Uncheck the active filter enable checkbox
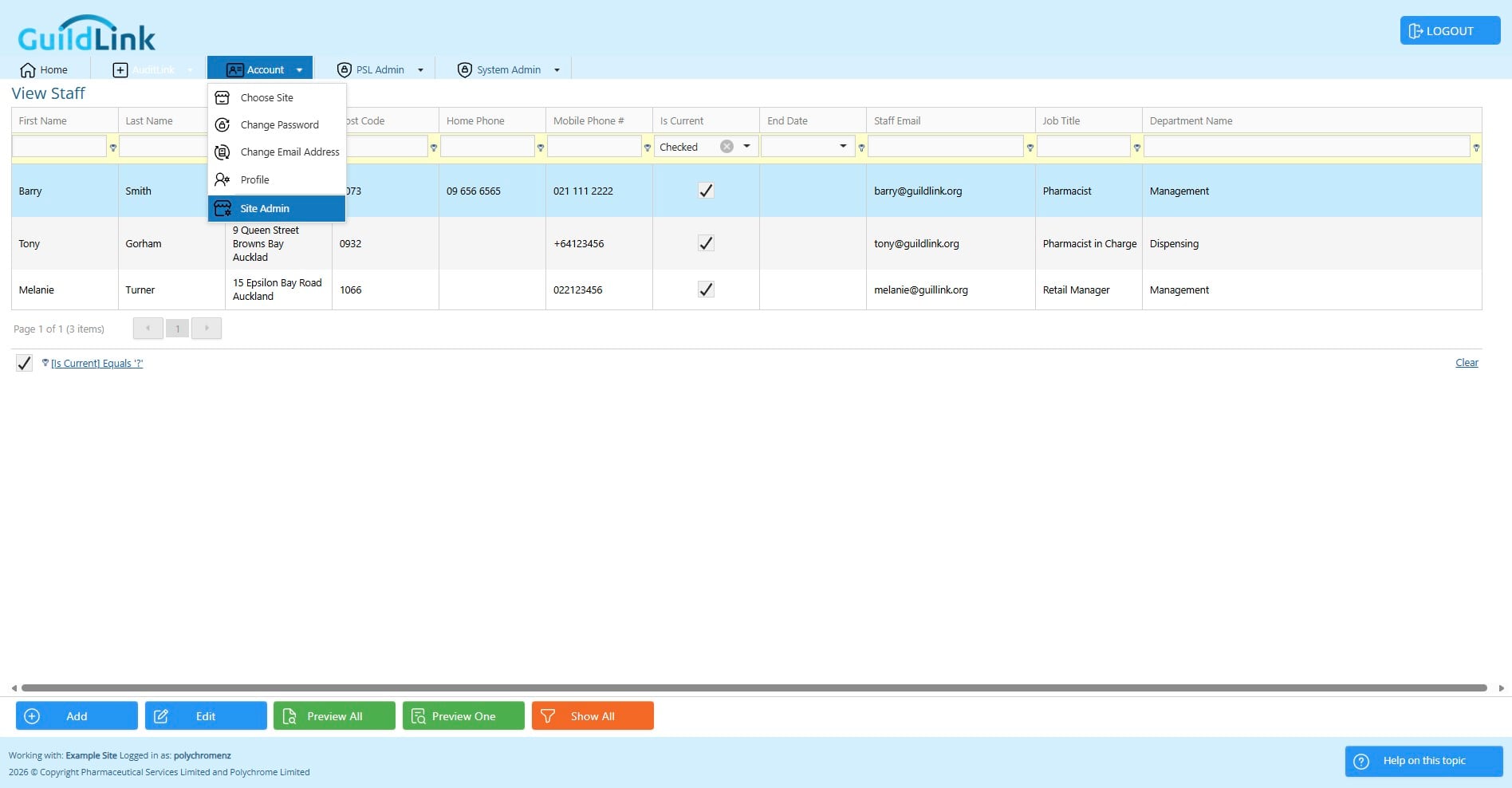Screen dimensions: 1512x788 coord(24,364)
